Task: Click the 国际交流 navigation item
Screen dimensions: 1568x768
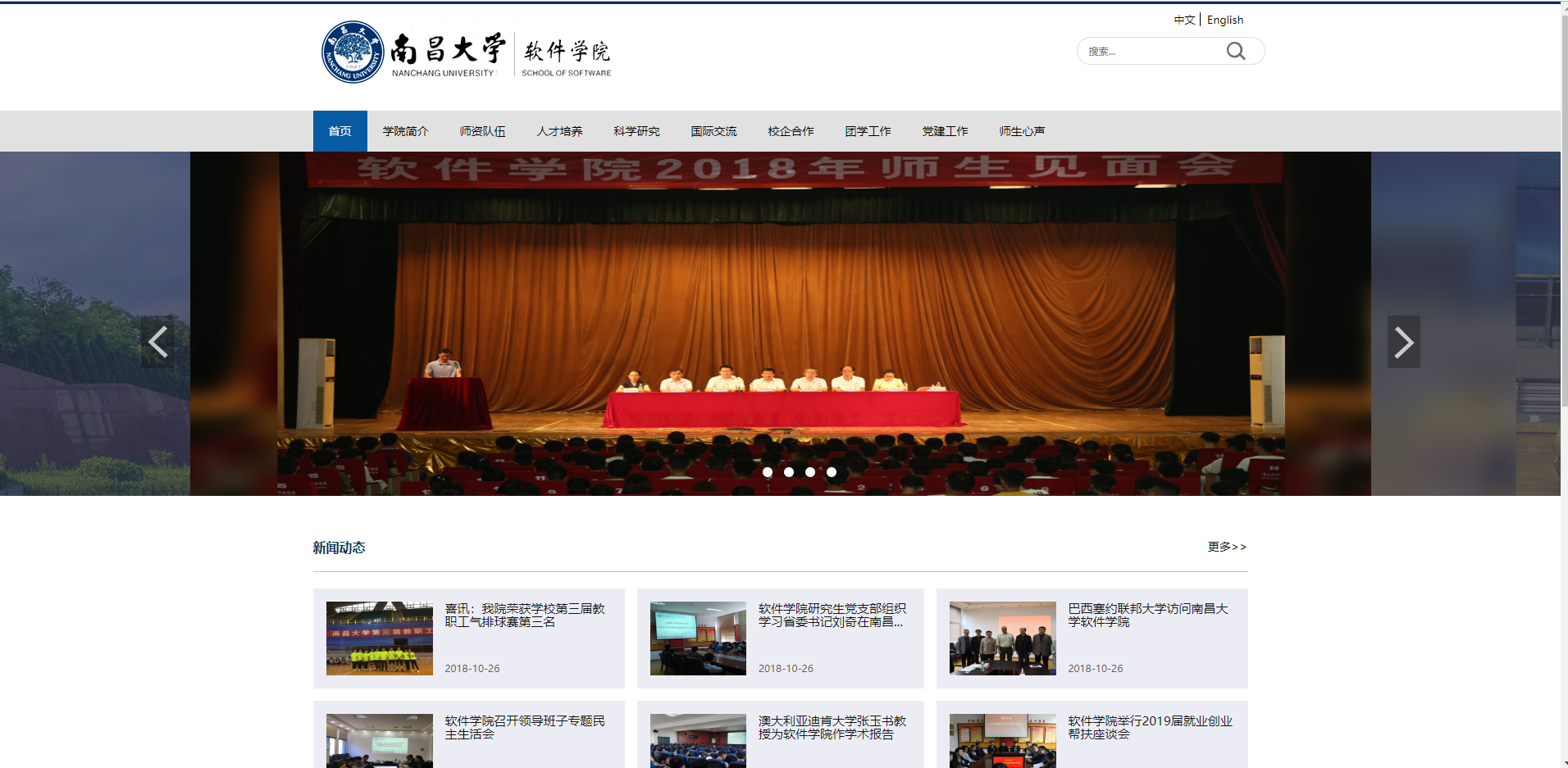Action: tap(713, 131)
